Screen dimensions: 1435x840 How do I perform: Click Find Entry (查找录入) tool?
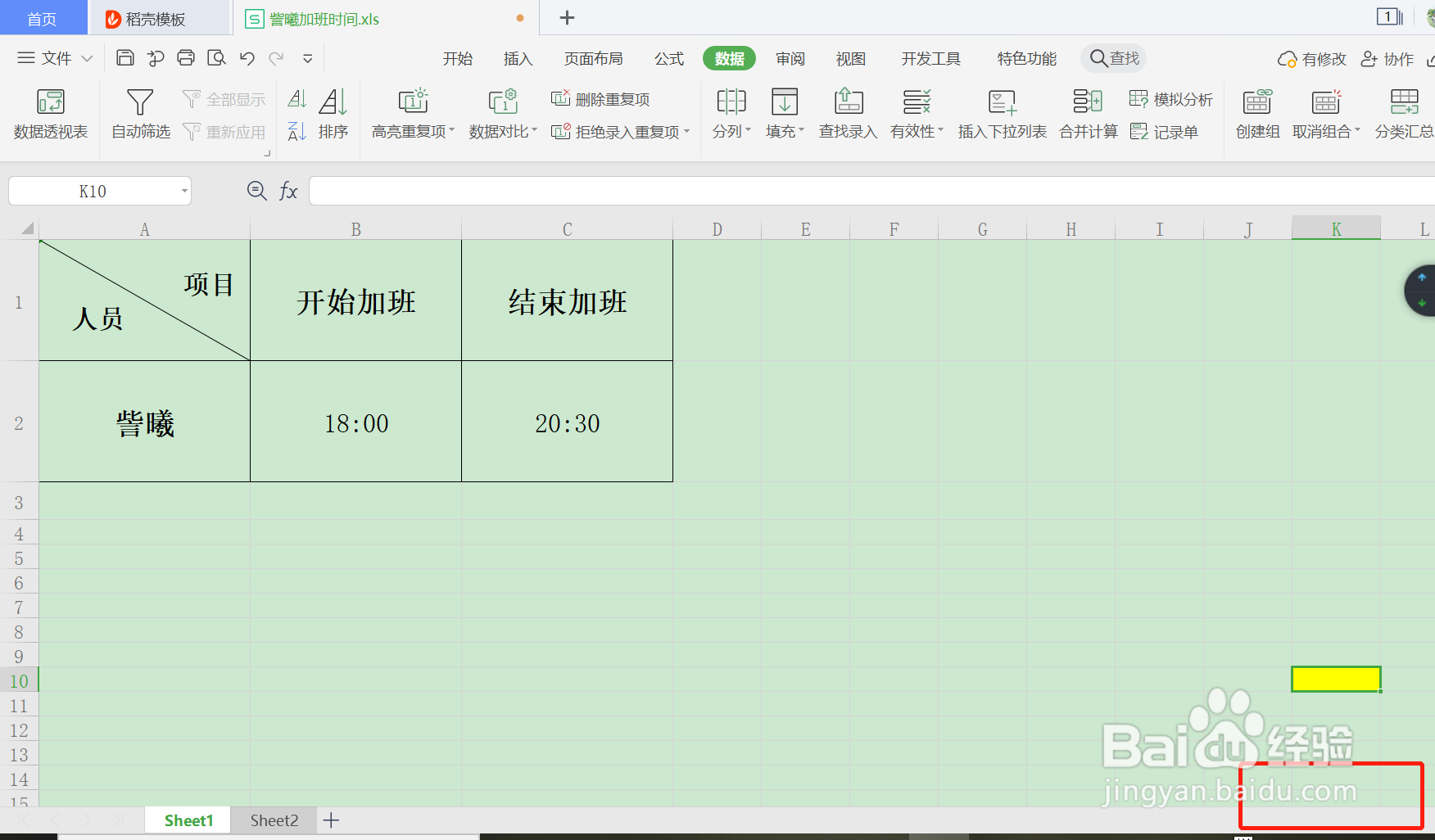pyautogui.click(x=848, y=114)
